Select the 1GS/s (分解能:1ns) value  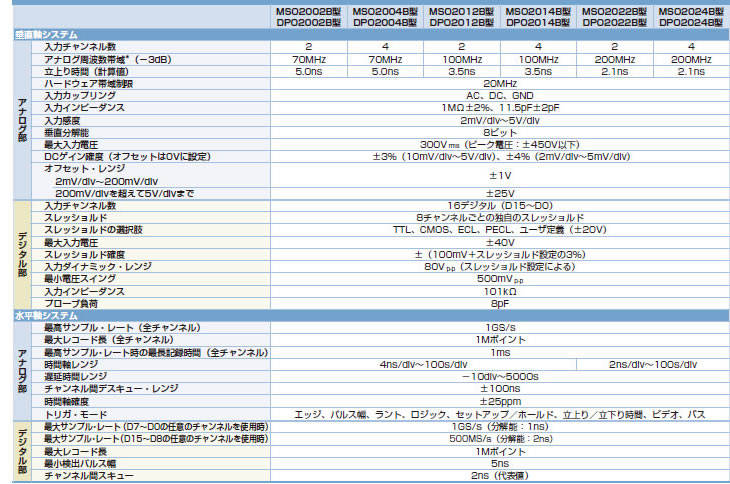pyautogui.click(x=500, y=427)
